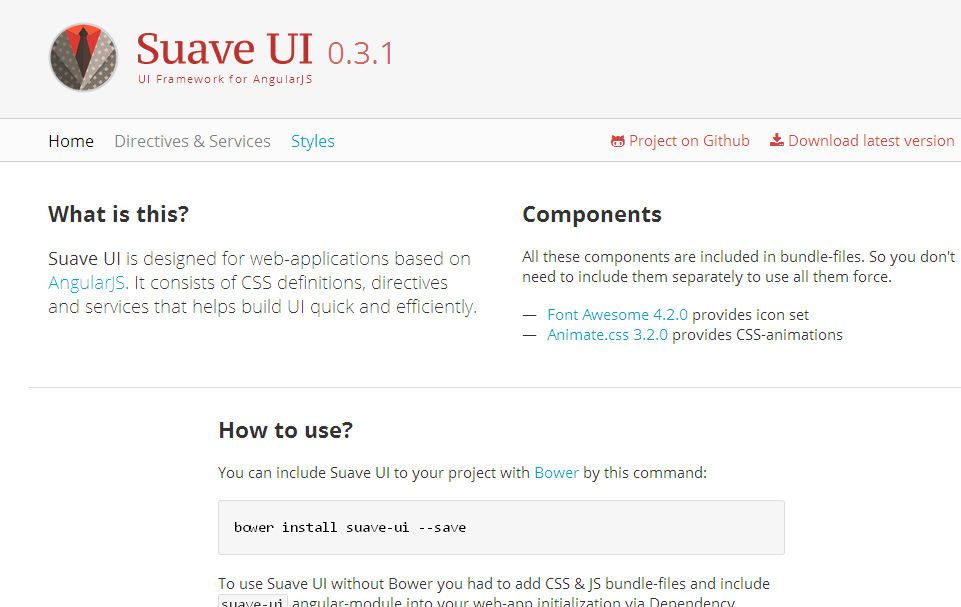Click the Suave UI necktie logo

pyautogui.click(x=83, y=57)
